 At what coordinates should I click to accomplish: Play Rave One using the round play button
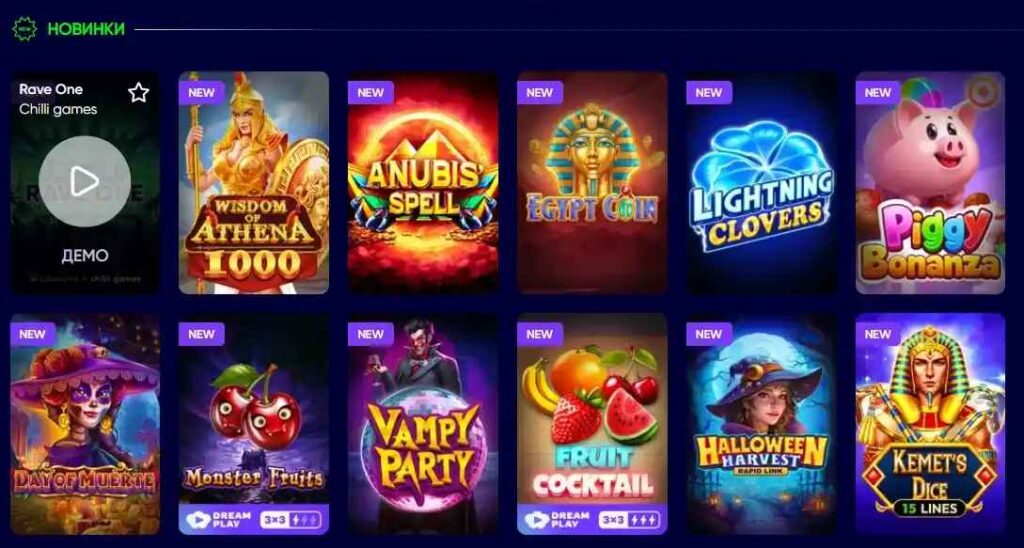click(x=85, y=182)
